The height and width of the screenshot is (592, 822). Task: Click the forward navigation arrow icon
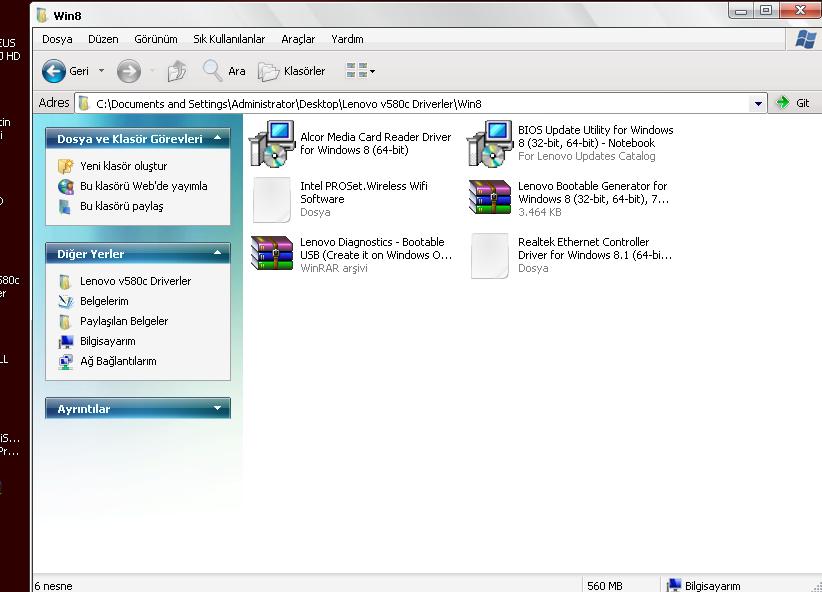(128, 71)
